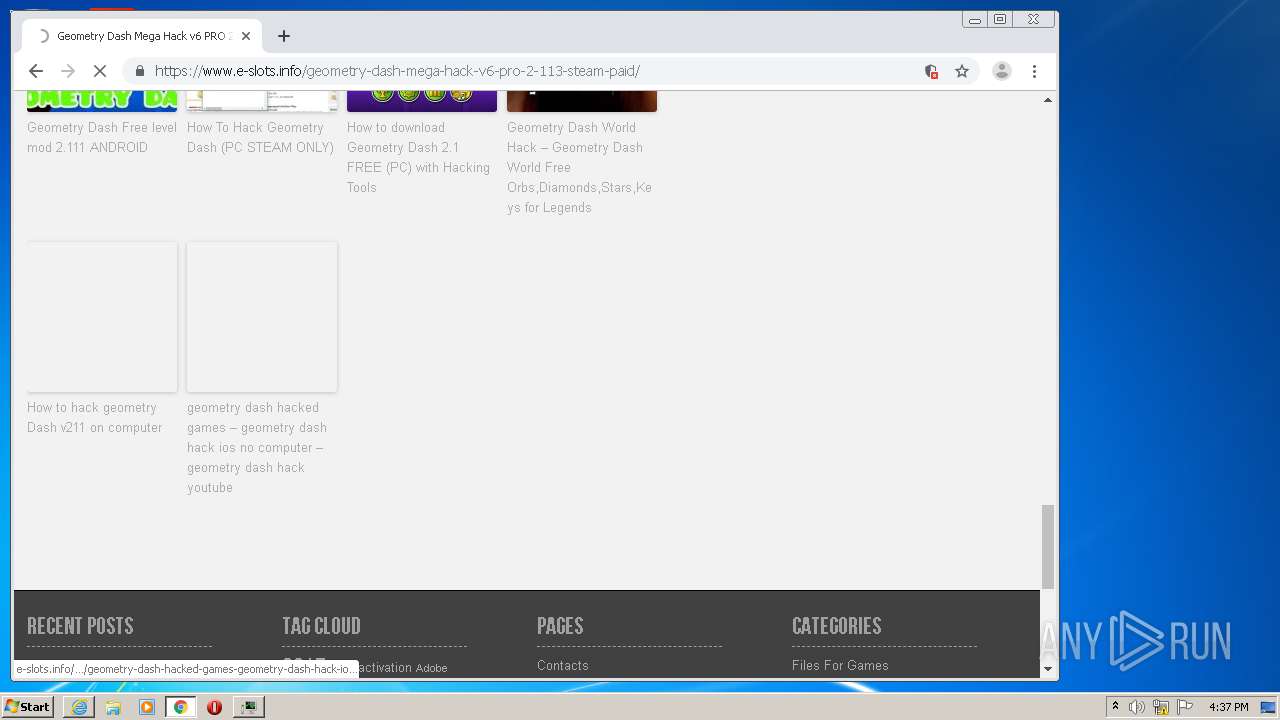
Task: Open a new browser tab
Action: coord(284,36)
